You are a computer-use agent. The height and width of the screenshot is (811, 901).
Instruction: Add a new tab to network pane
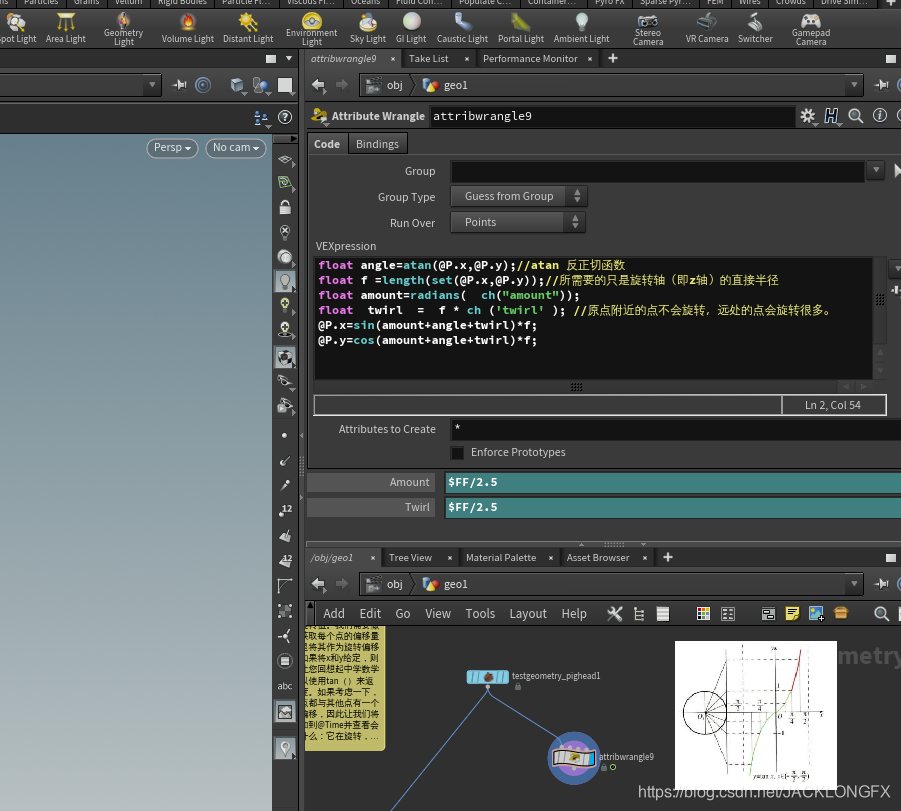coord(668,557)
